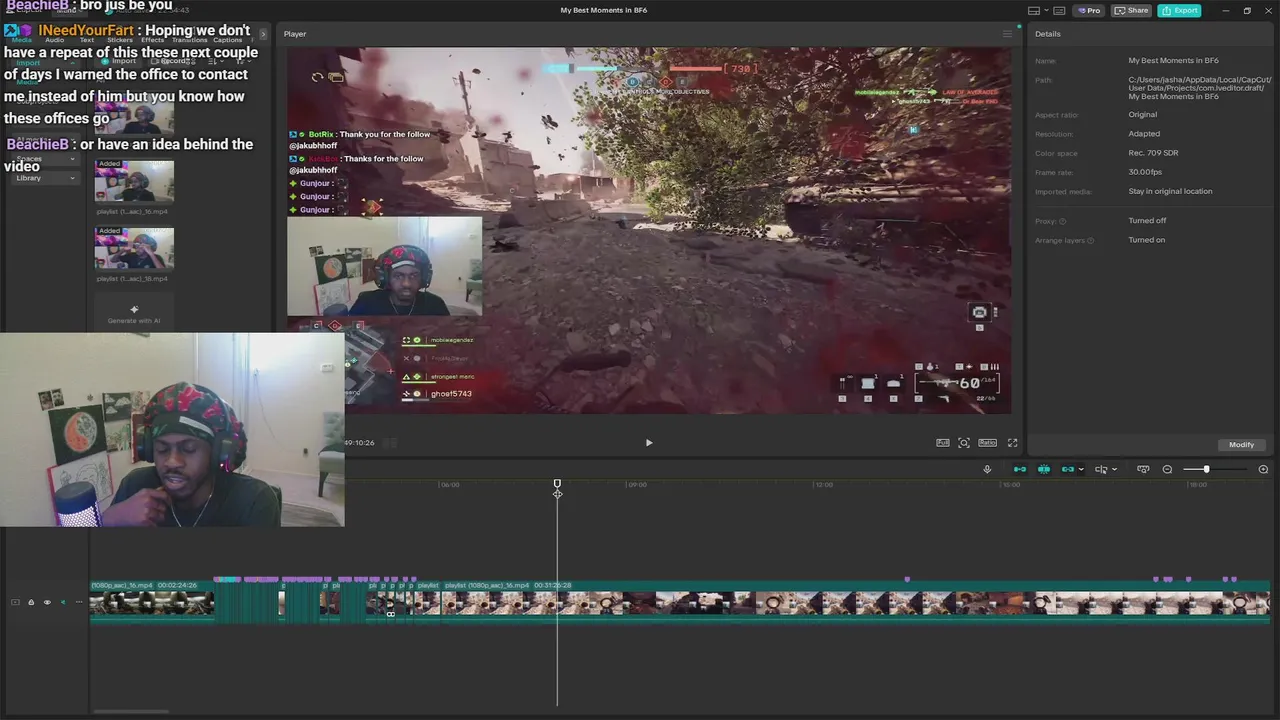Click the '30.00fps' frame rate value

point(1145,172)
